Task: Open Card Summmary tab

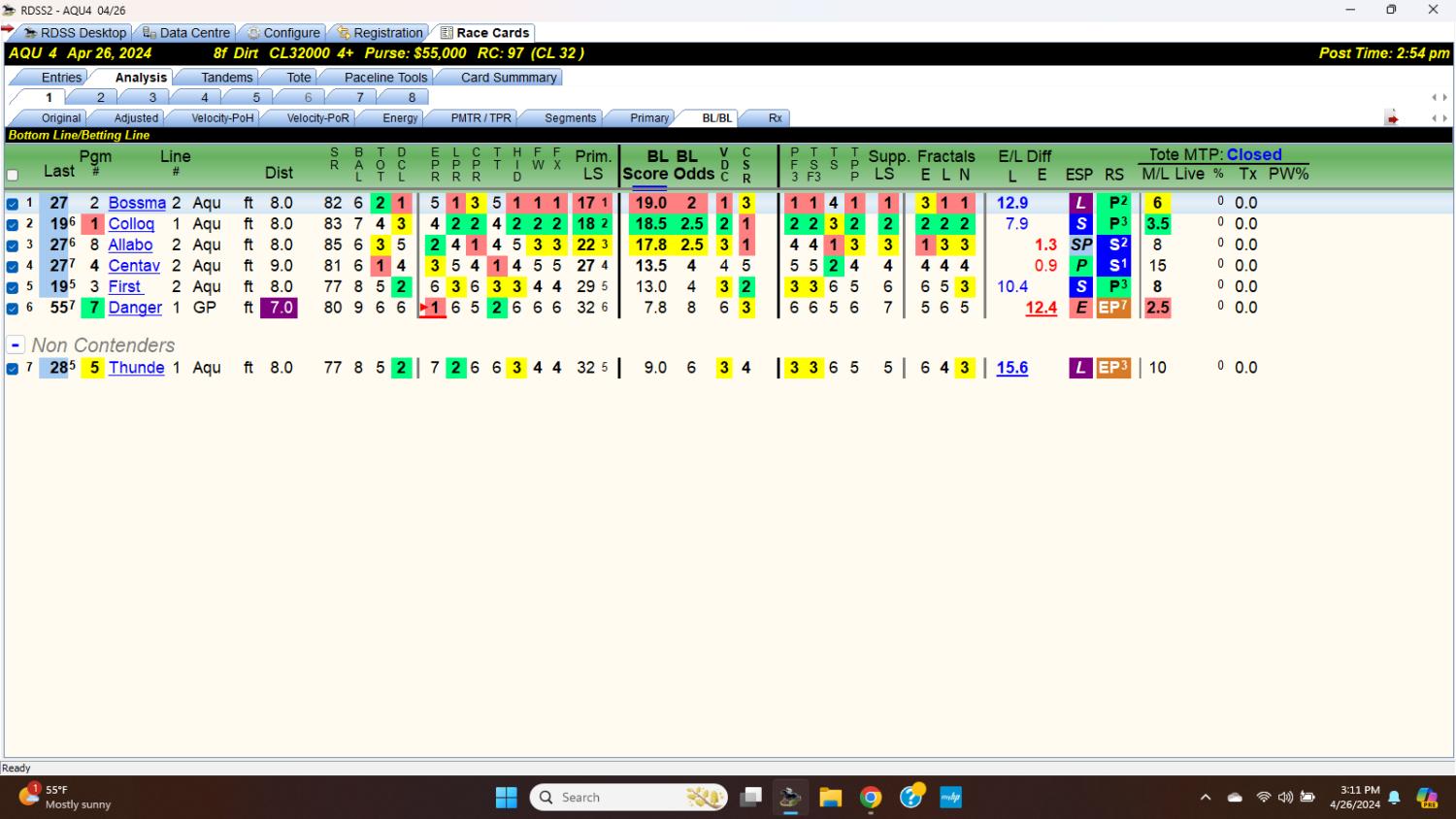Action: [509, 78]
